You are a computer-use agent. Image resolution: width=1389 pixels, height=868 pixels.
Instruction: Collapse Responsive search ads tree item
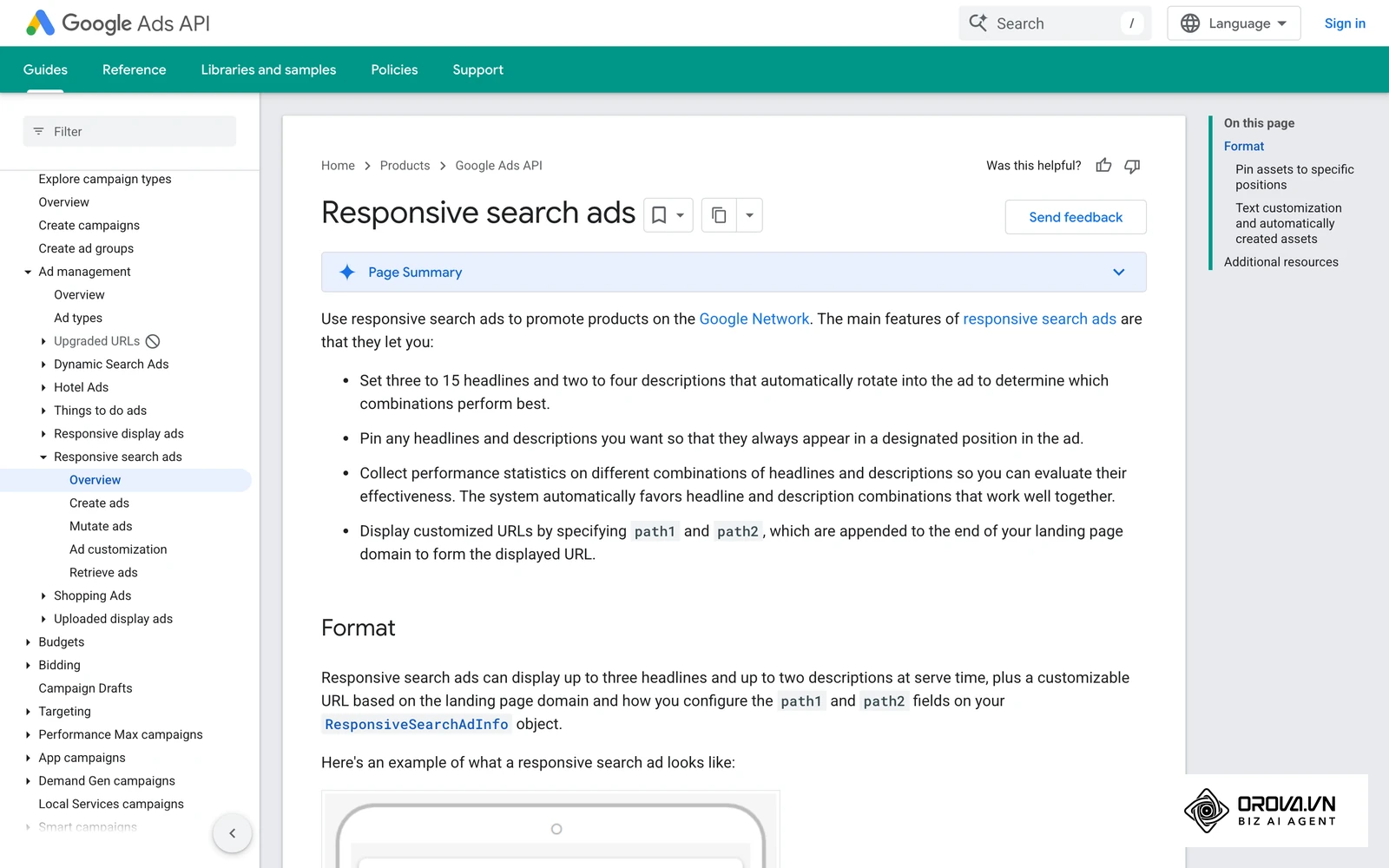[x=43, y=457]
